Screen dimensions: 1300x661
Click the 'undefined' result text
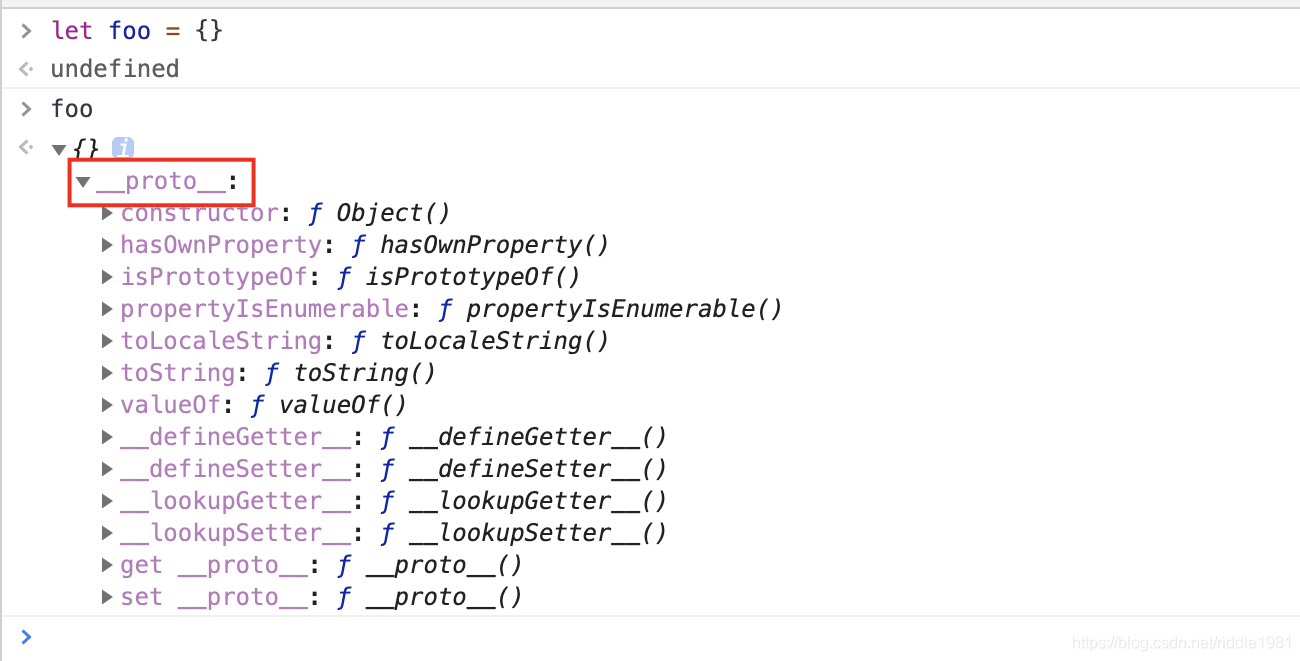coord(115,69)
